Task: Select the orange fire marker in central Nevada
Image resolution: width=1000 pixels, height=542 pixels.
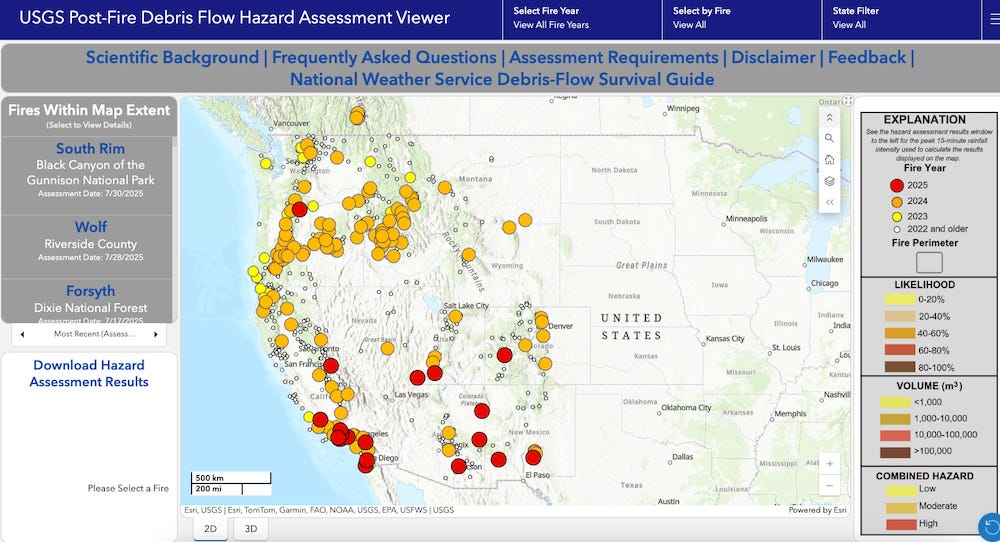Action: click(x=387, y=348)
